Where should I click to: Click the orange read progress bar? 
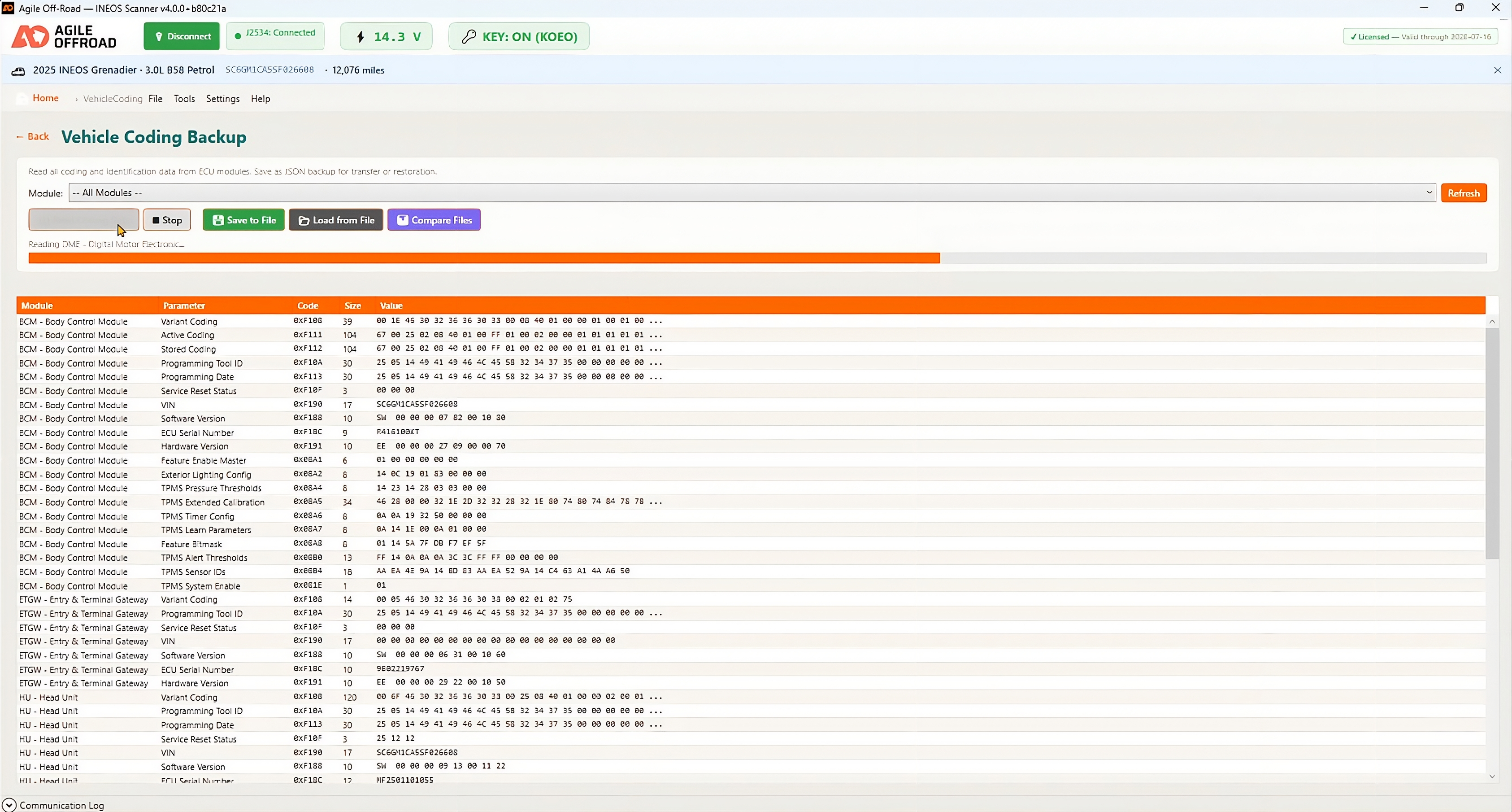coord(484,258)
